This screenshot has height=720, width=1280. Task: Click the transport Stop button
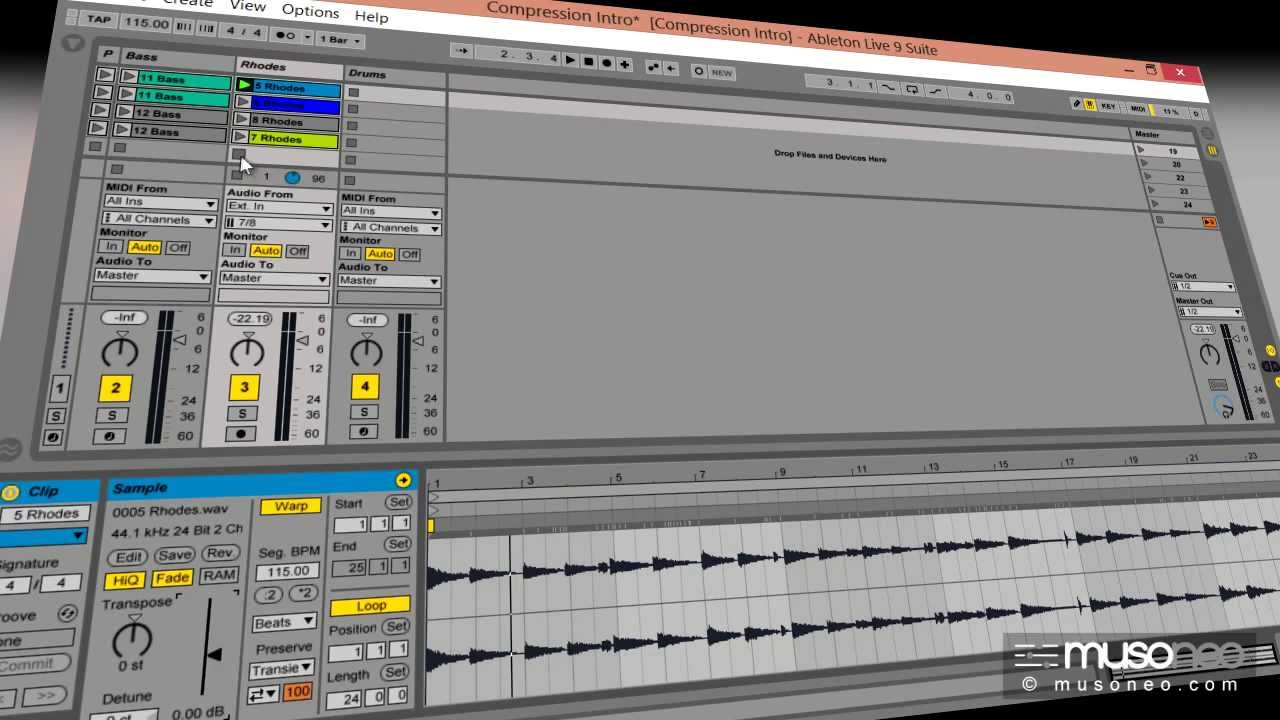click(589, 62)
